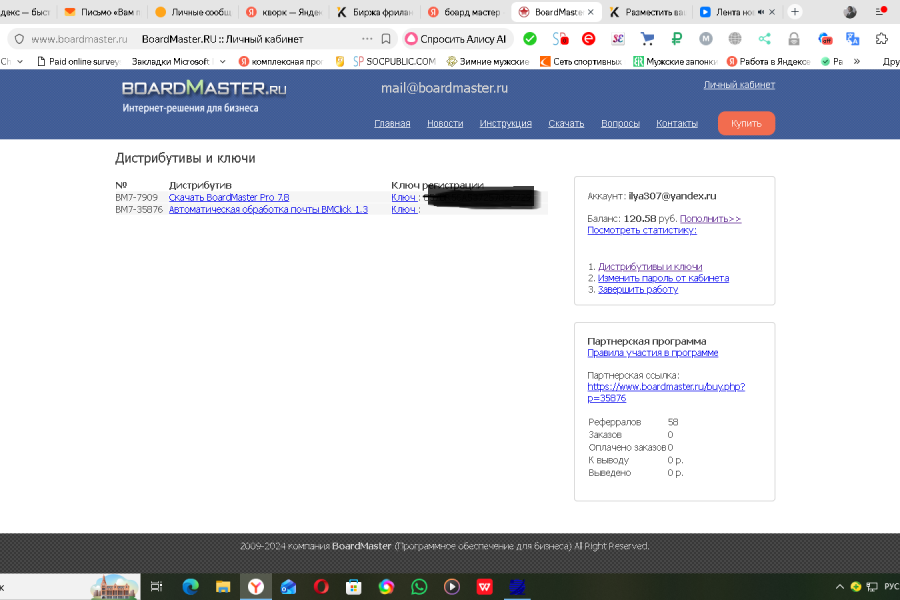Switch to the Биржа фриланса tab
The height and width of the screenshot is (600, 900).
tap(374, 11)
